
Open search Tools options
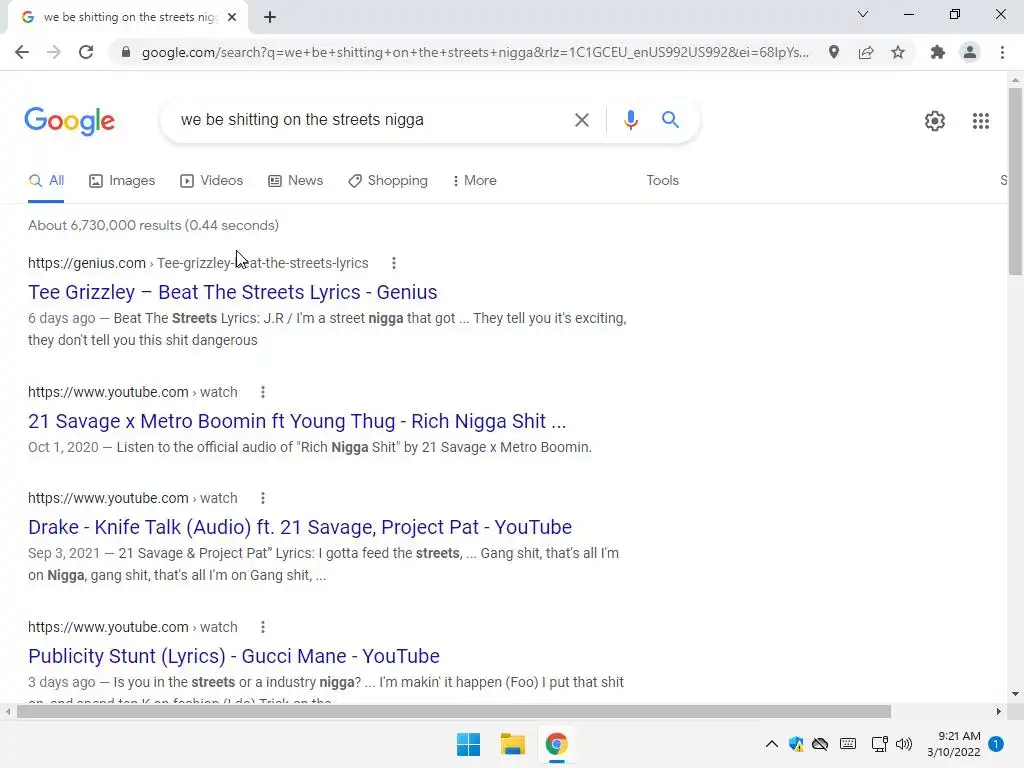662,181
